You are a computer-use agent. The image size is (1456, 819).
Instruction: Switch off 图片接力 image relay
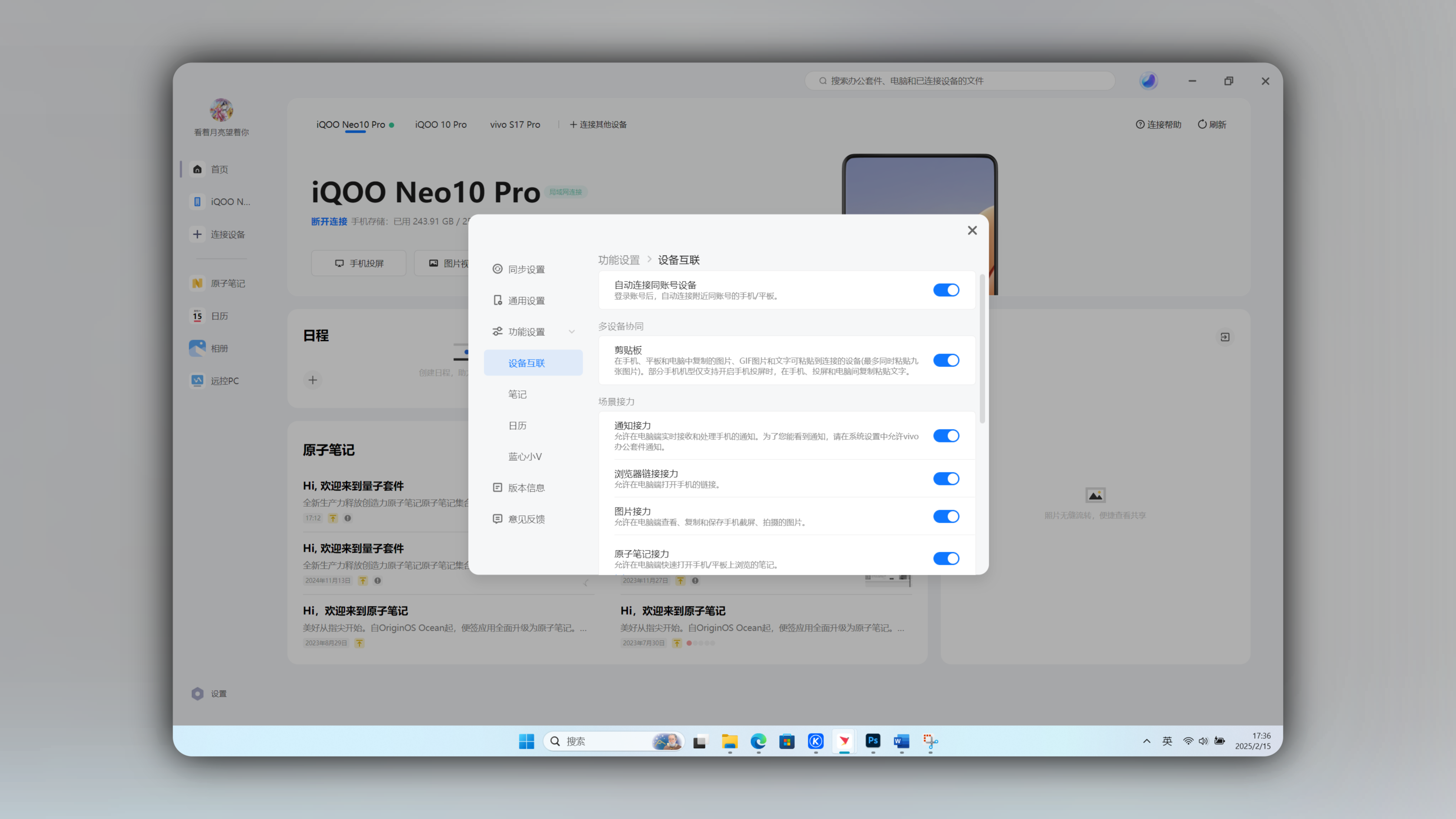point(946,517)
